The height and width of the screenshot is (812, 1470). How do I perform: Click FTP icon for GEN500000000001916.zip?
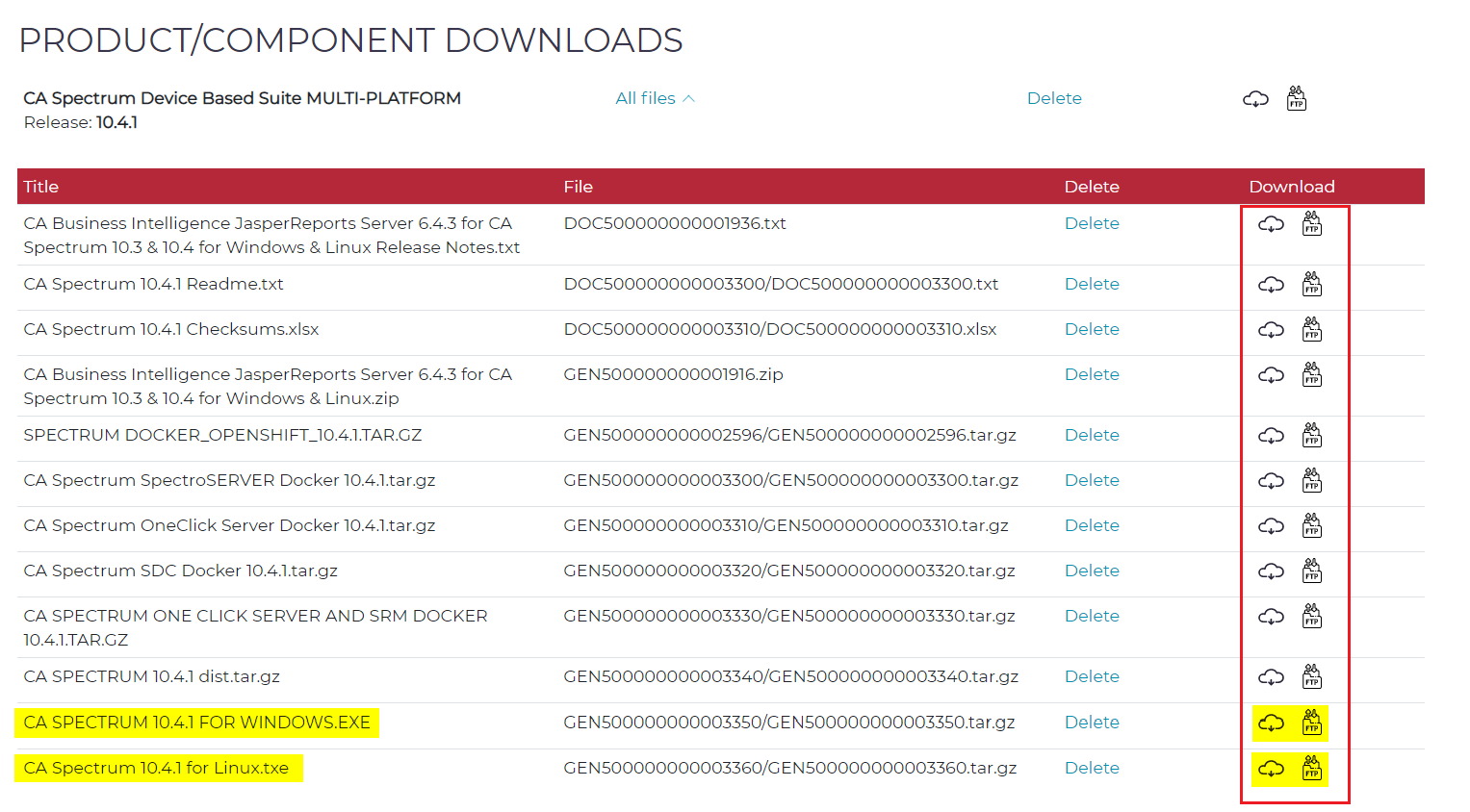(x=1312, y=374)
